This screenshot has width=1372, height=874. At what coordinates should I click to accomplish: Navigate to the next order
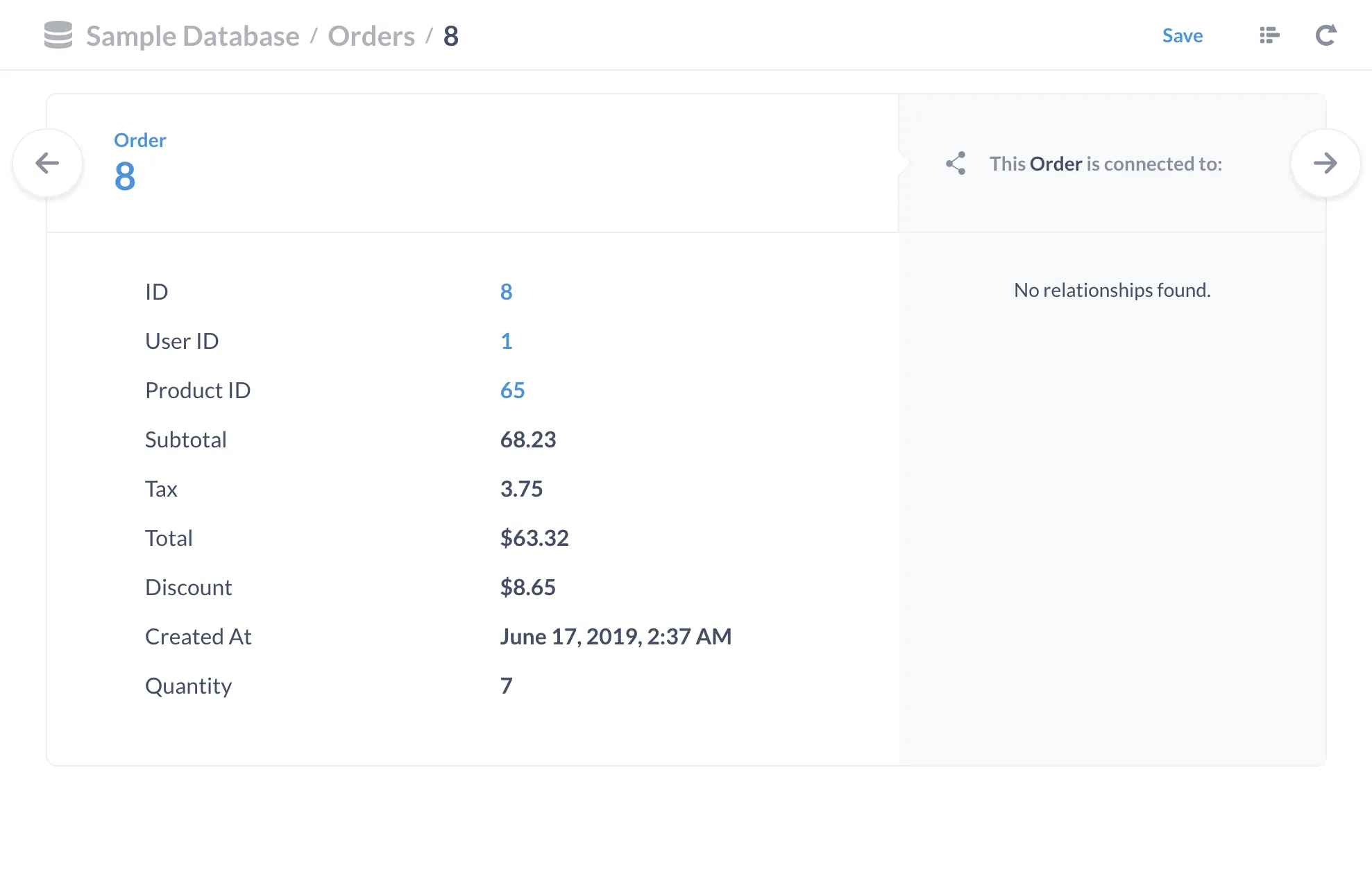[1326, 163]
